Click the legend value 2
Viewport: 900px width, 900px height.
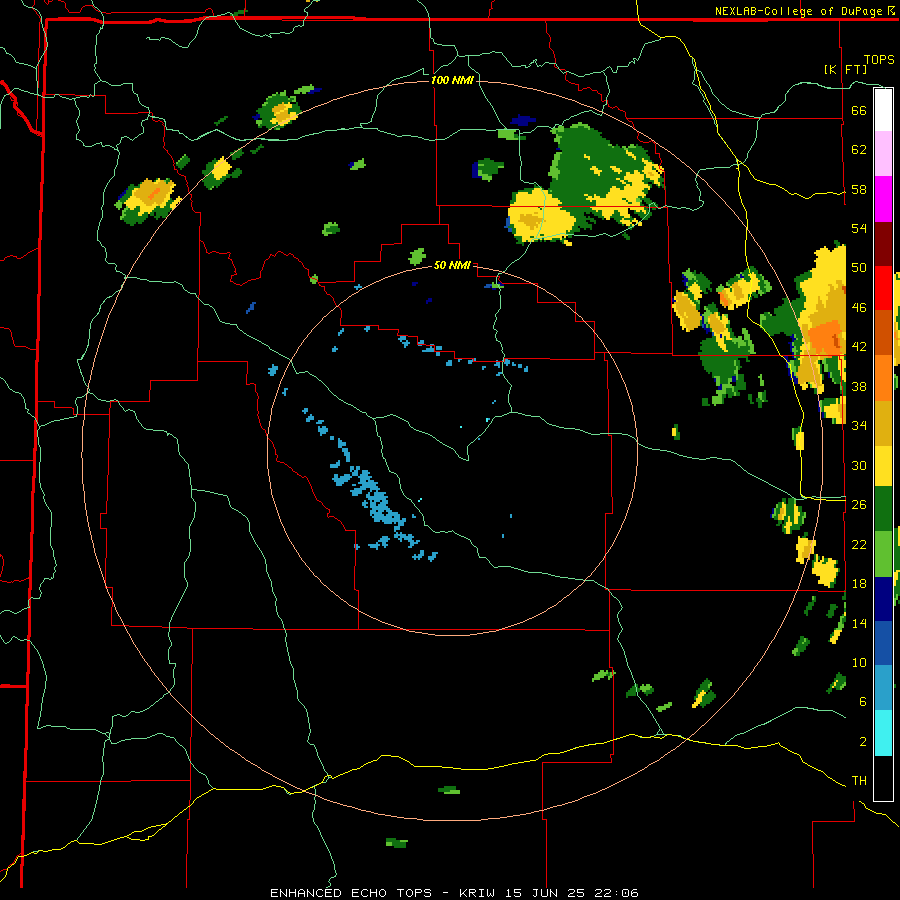coord(863,742)
